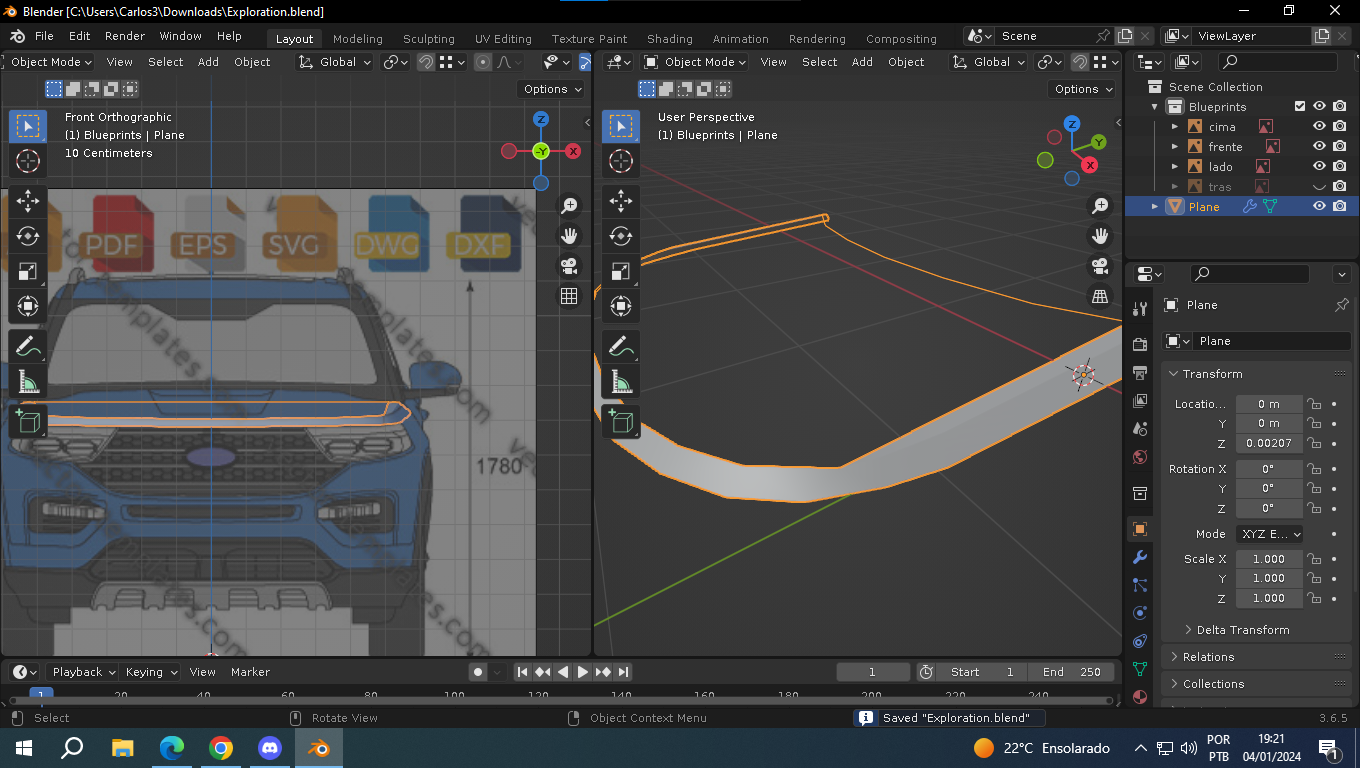Open the rotation Mode XYZ Euler dropdown

tap(1269, 534)
